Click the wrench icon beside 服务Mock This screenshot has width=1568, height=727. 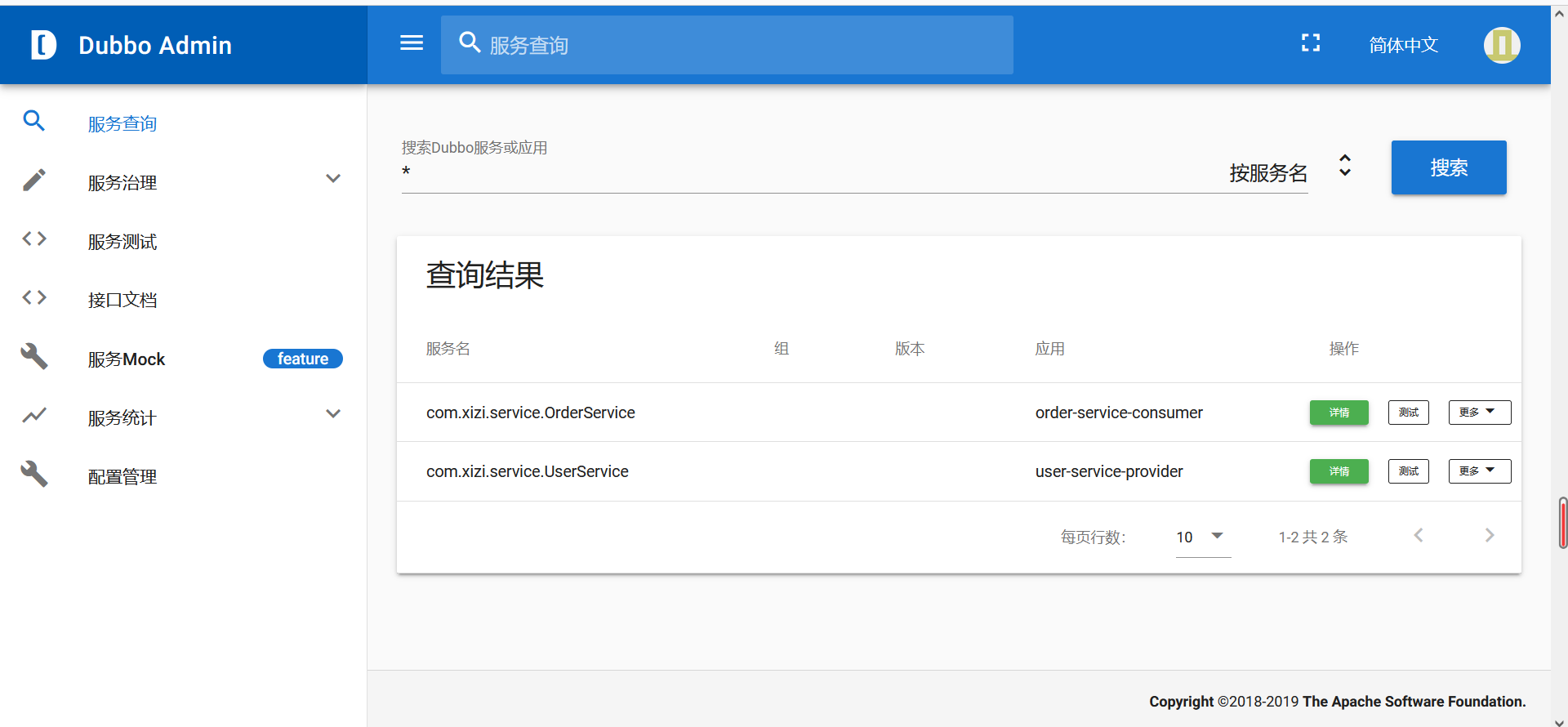(34, 356)
